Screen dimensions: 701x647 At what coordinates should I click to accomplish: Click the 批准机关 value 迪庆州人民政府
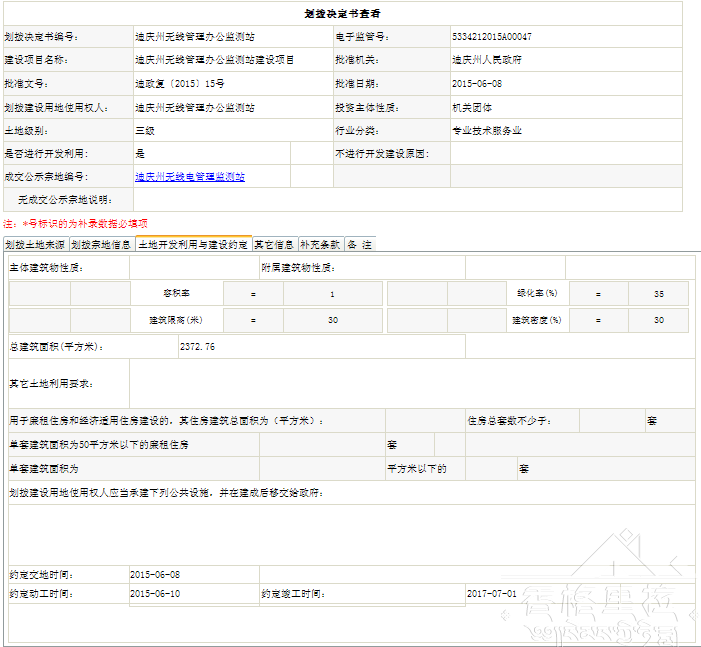click(x=487, y=60)
